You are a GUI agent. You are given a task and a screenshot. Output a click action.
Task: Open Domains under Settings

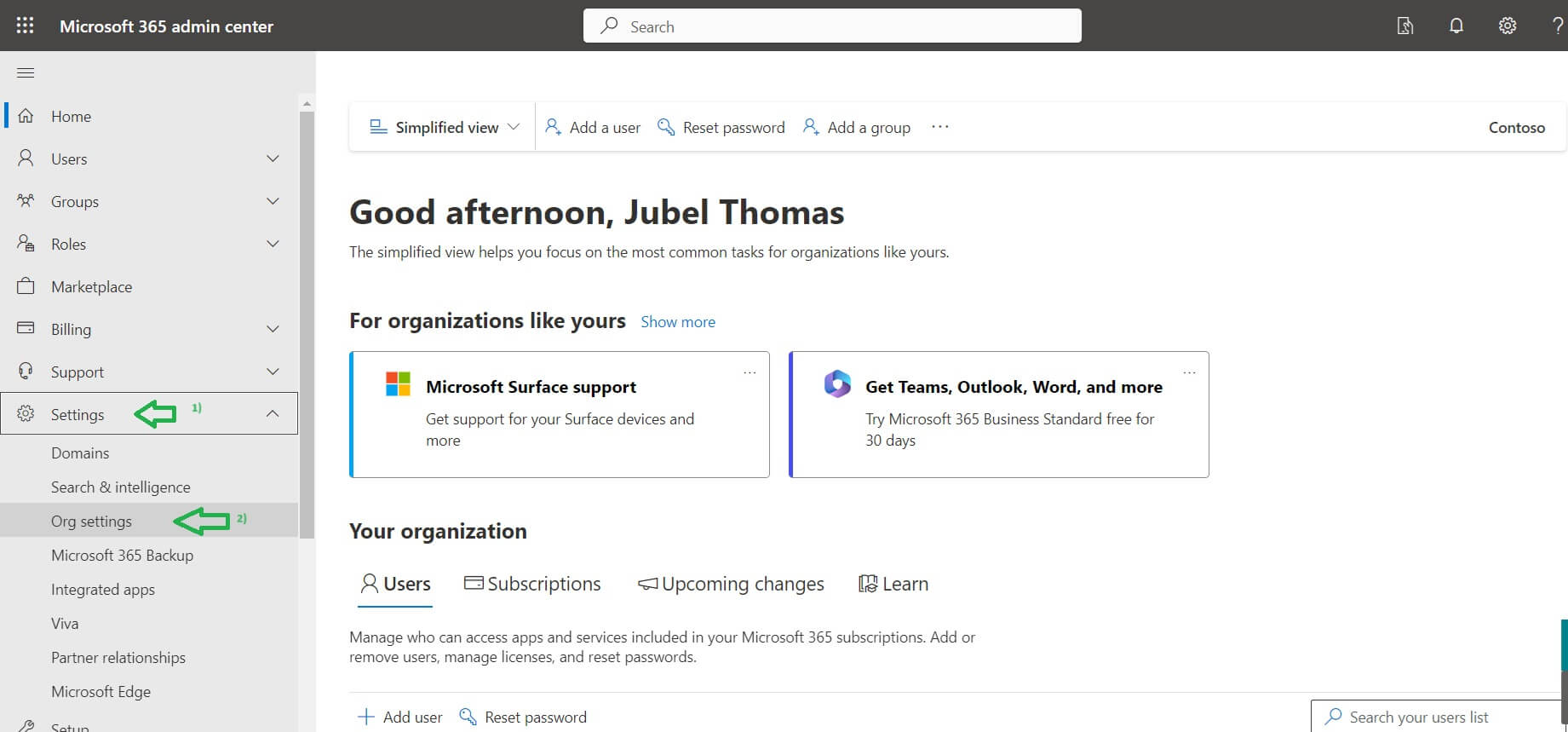tap(80, 452)
